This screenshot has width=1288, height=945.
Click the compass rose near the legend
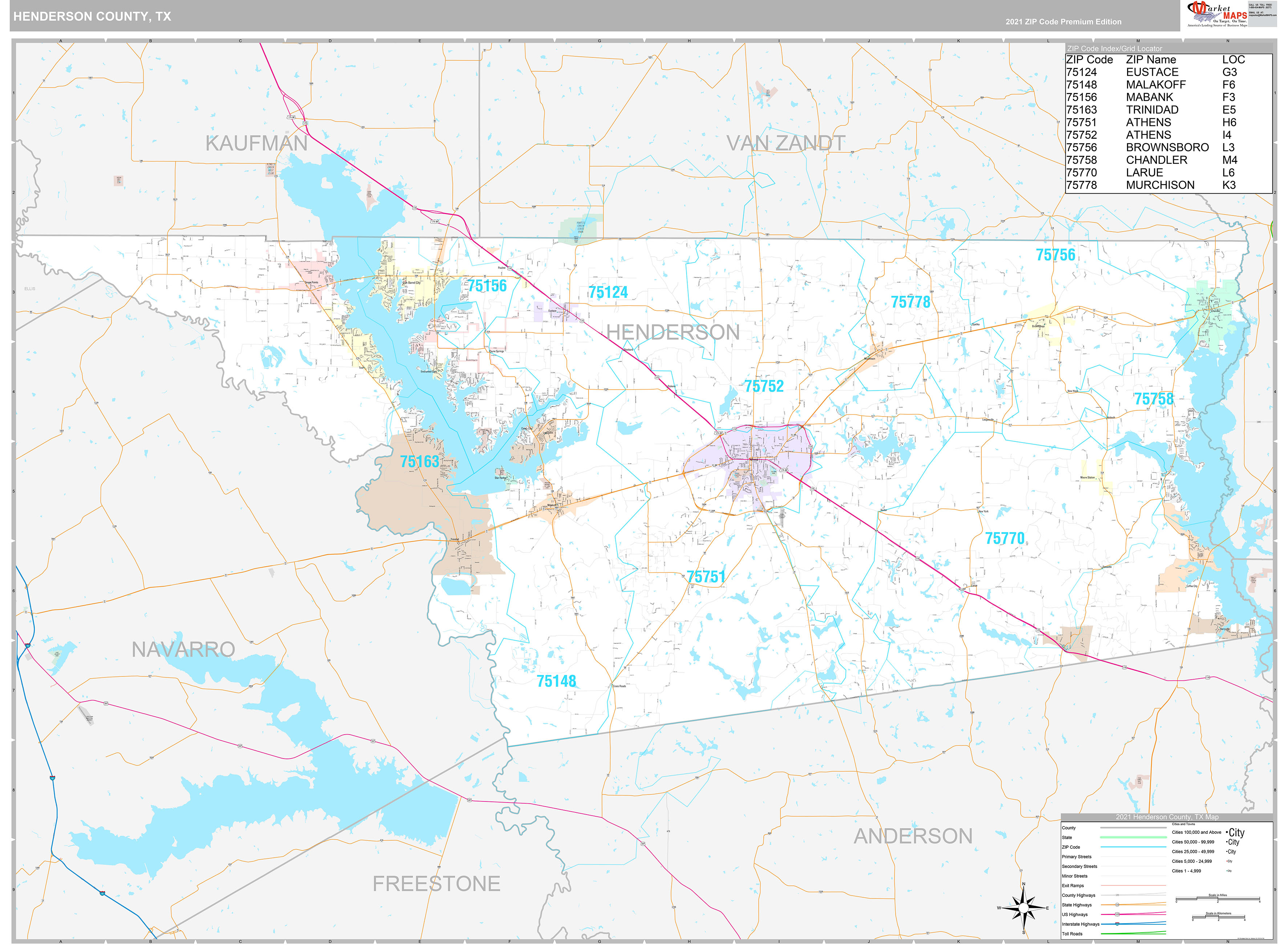1023,908
